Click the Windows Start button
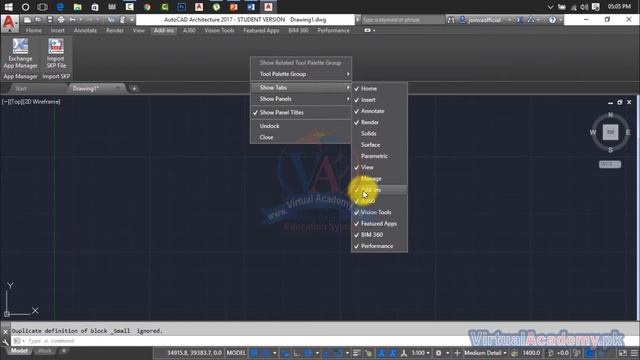Image resolution: width=640 pixels, height=360 pixels. (8, 7)
